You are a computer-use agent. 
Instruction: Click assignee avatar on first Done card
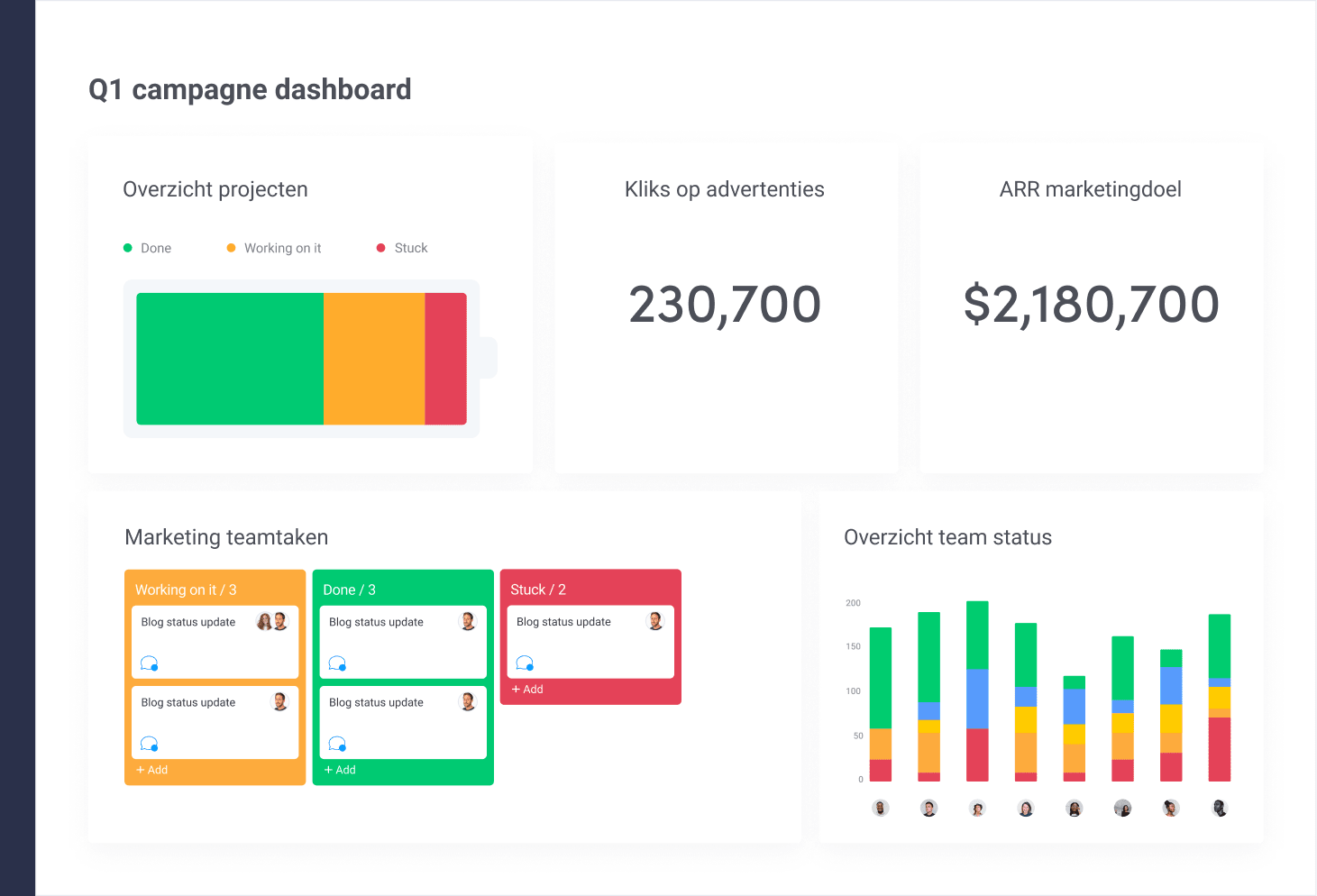click(x=468, y=621)
